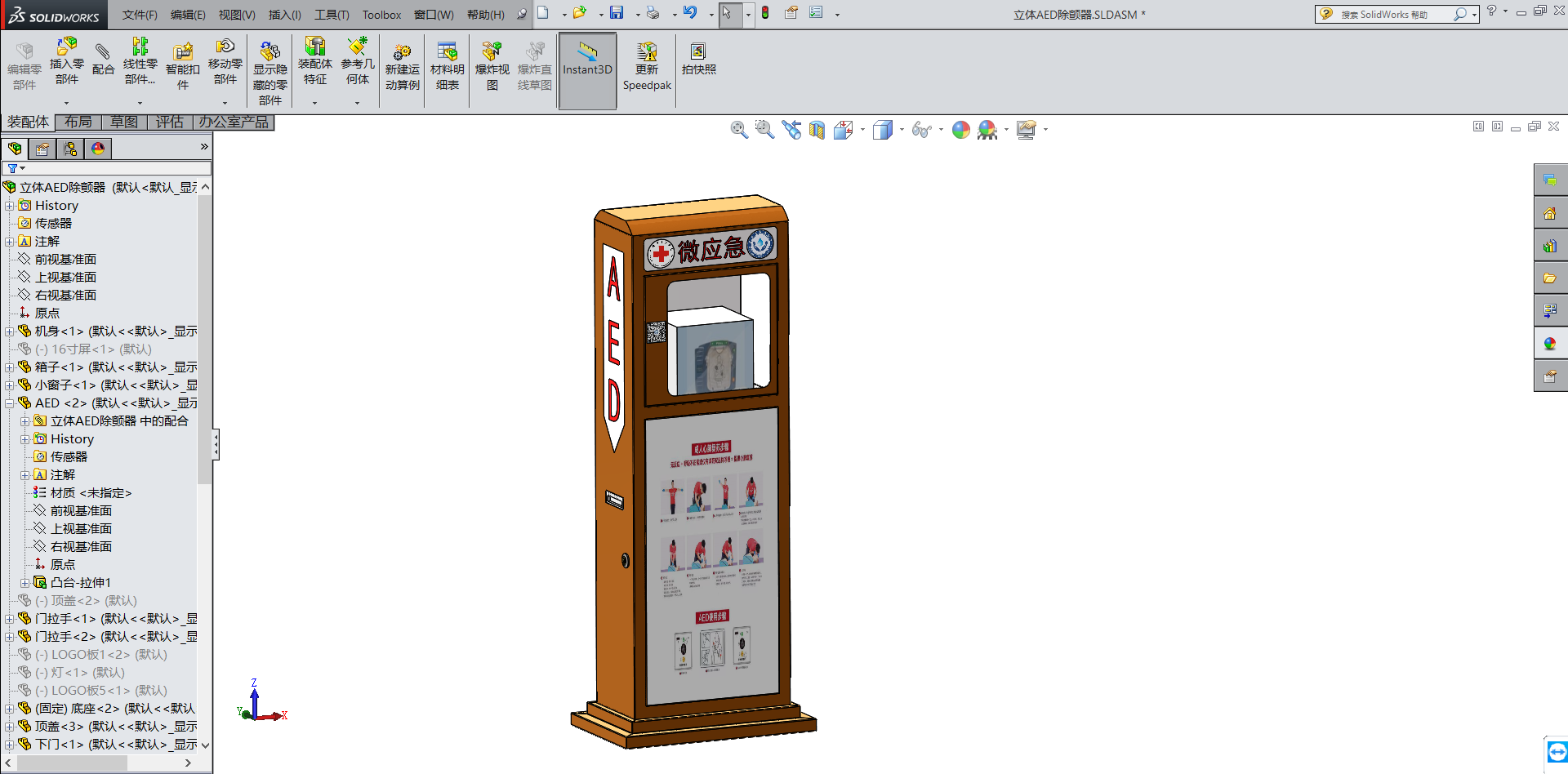Screen dimensions: 1568x774
Task: Open the Toolbox menu
Action: point(381,15)
